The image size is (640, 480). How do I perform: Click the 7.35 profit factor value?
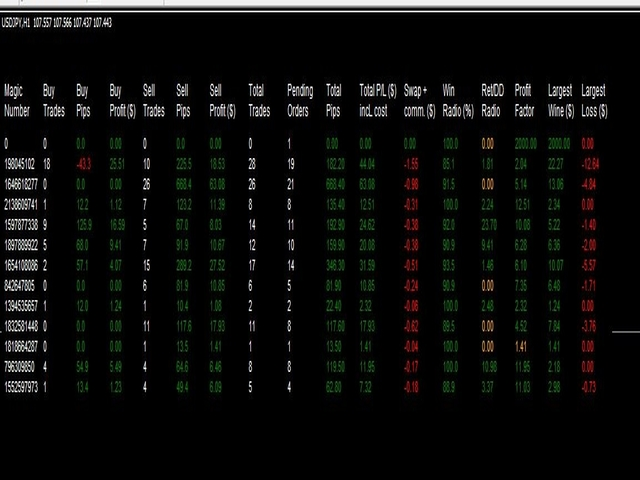pos(521,286)
